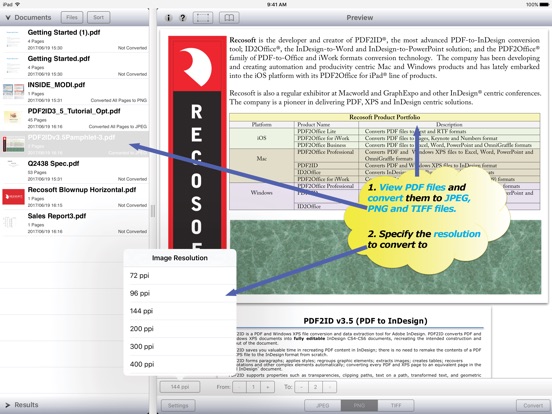
Task: Increase the To page number
Action: (330, 387)
